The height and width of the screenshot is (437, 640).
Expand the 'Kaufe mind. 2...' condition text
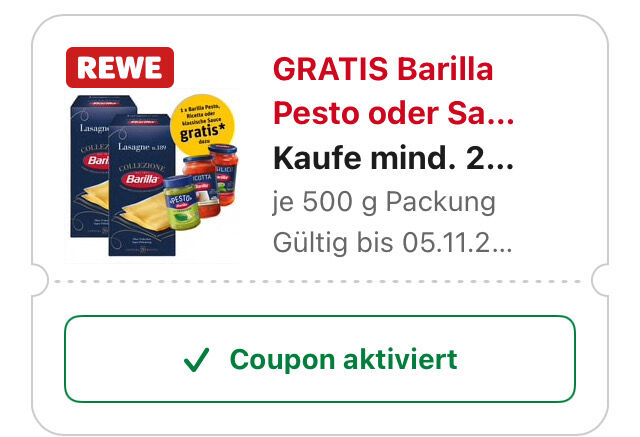pos(393,158)
